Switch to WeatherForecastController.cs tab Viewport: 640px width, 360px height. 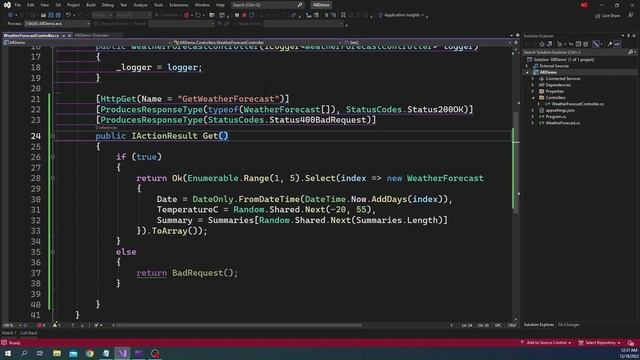pos(31,36)
